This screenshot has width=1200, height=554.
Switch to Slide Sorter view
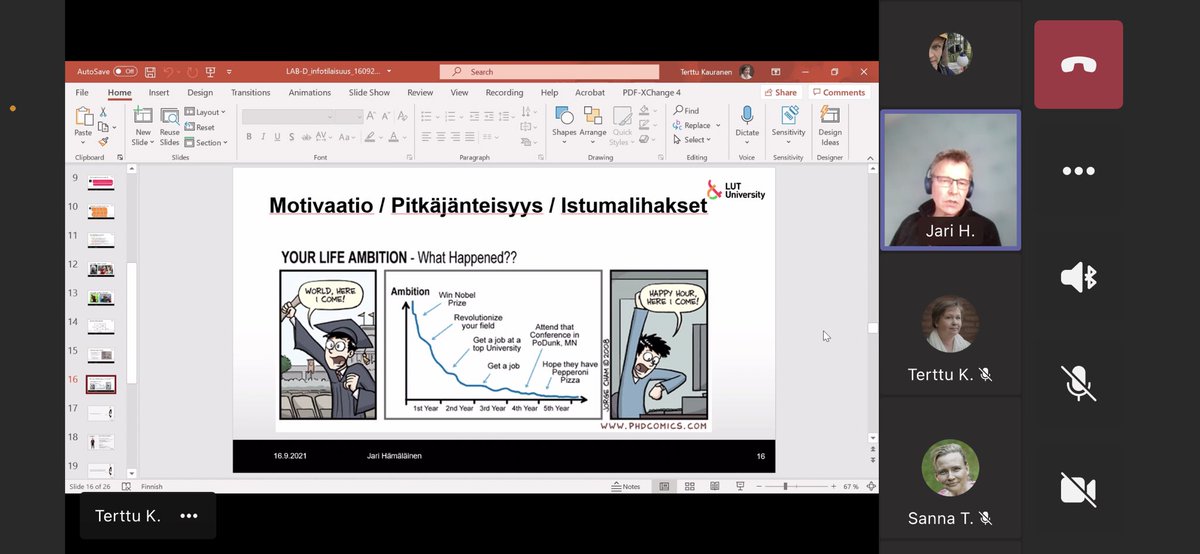tap(690, 486)
